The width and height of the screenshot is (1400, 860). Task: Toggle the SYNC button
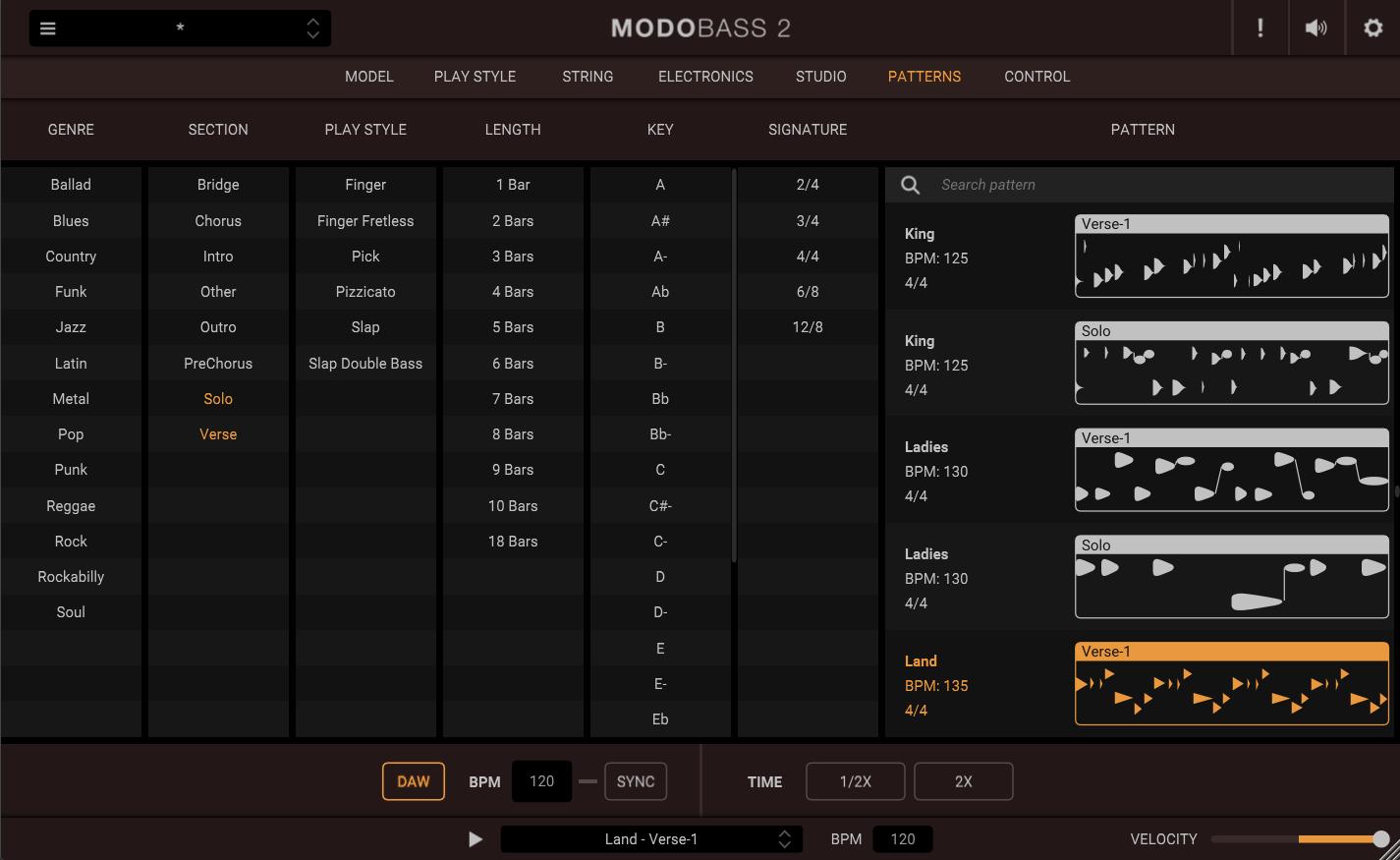pyautogui.click(x=636, y=781)
